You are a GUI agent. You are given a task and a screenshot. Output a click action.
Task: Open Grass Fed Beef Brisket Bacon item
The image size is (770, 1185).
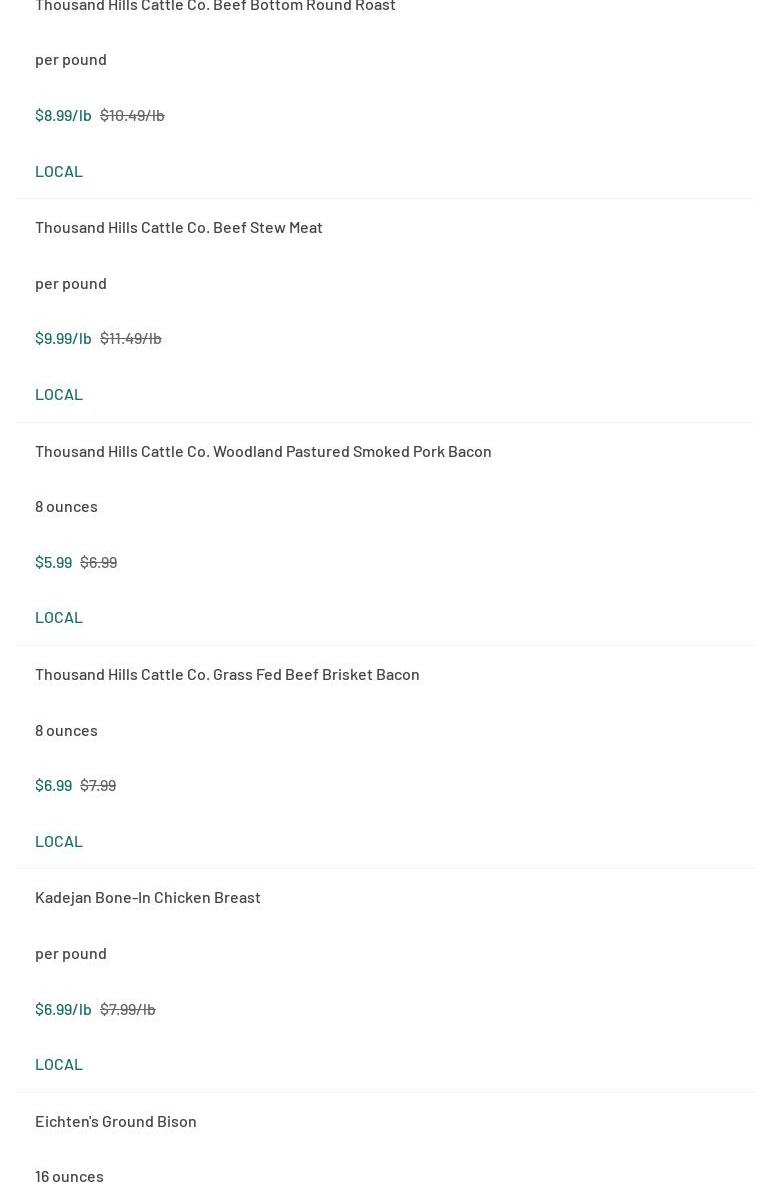click(x=227, y=674)
